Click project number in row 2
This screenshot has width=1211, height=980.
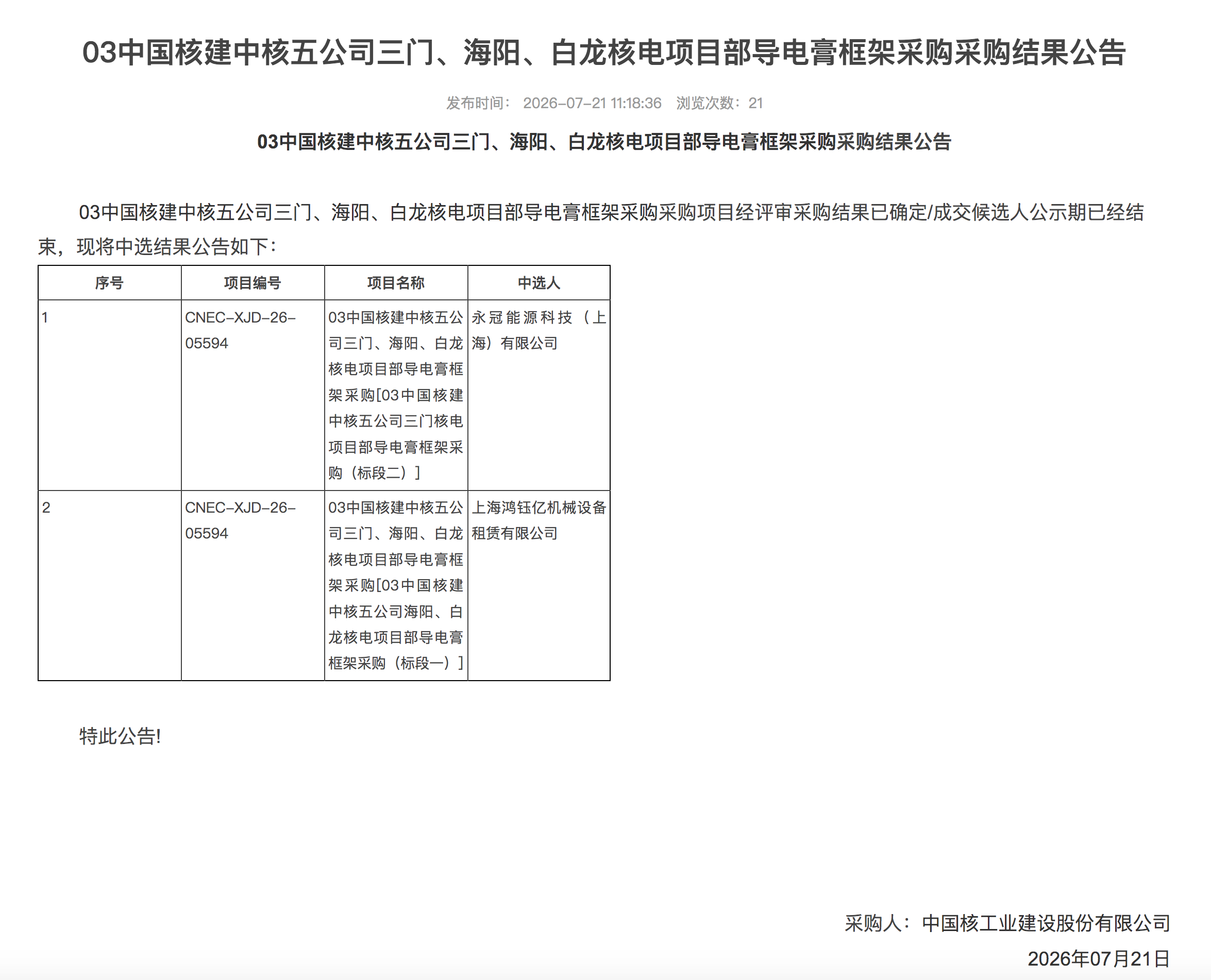click(241, 520)
